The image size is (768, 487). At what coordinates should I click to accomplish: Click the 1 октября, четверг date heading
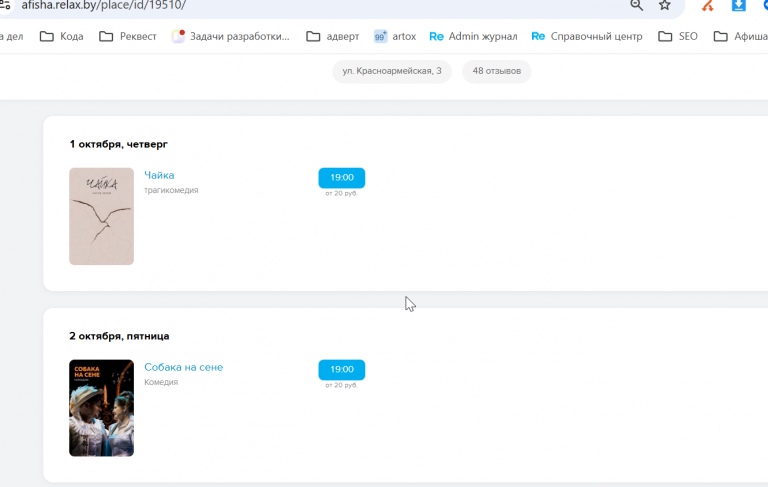(119, 144)
